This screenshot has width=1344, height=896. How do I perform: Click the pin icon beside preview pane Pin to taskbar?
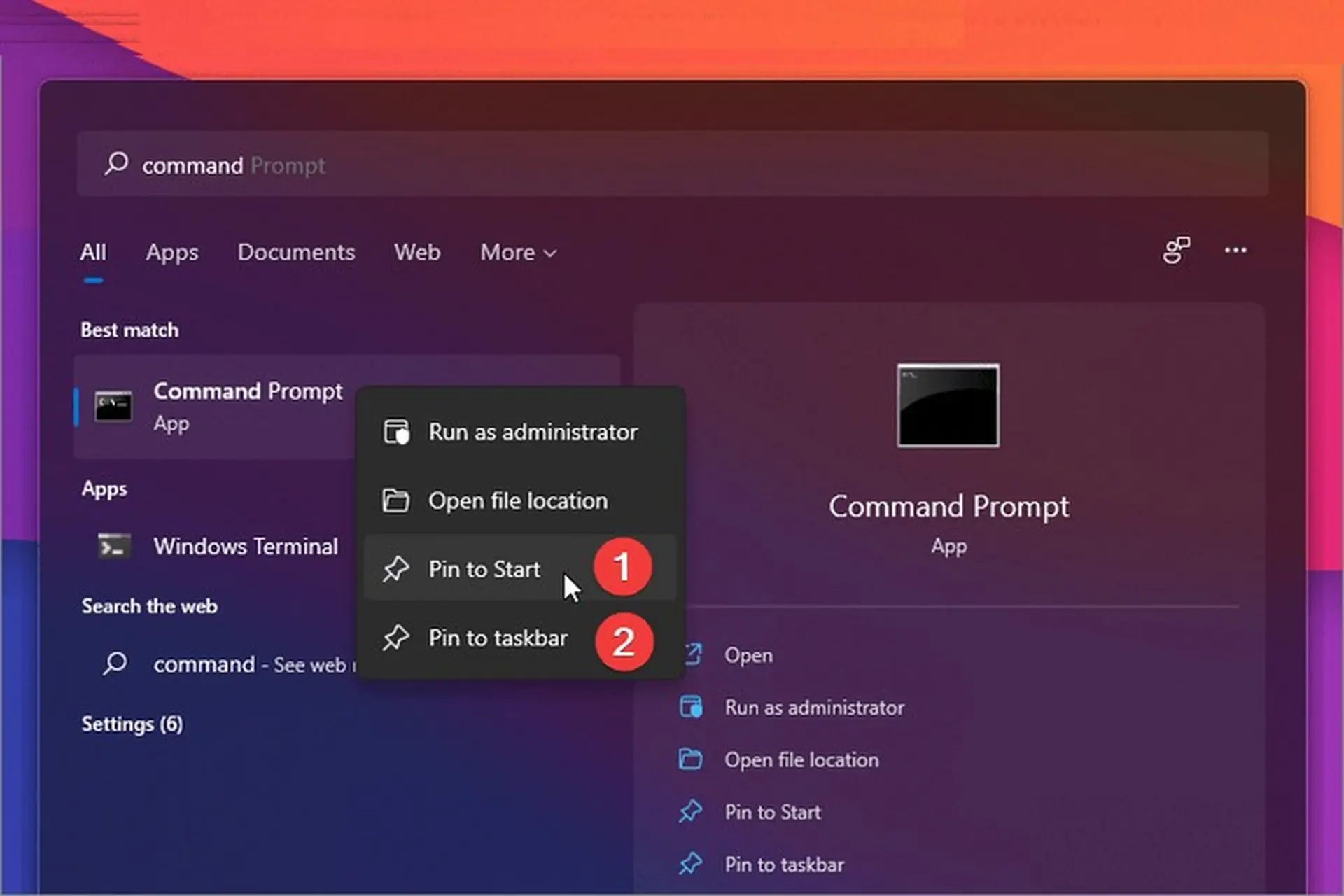click(x=690, y=864)
